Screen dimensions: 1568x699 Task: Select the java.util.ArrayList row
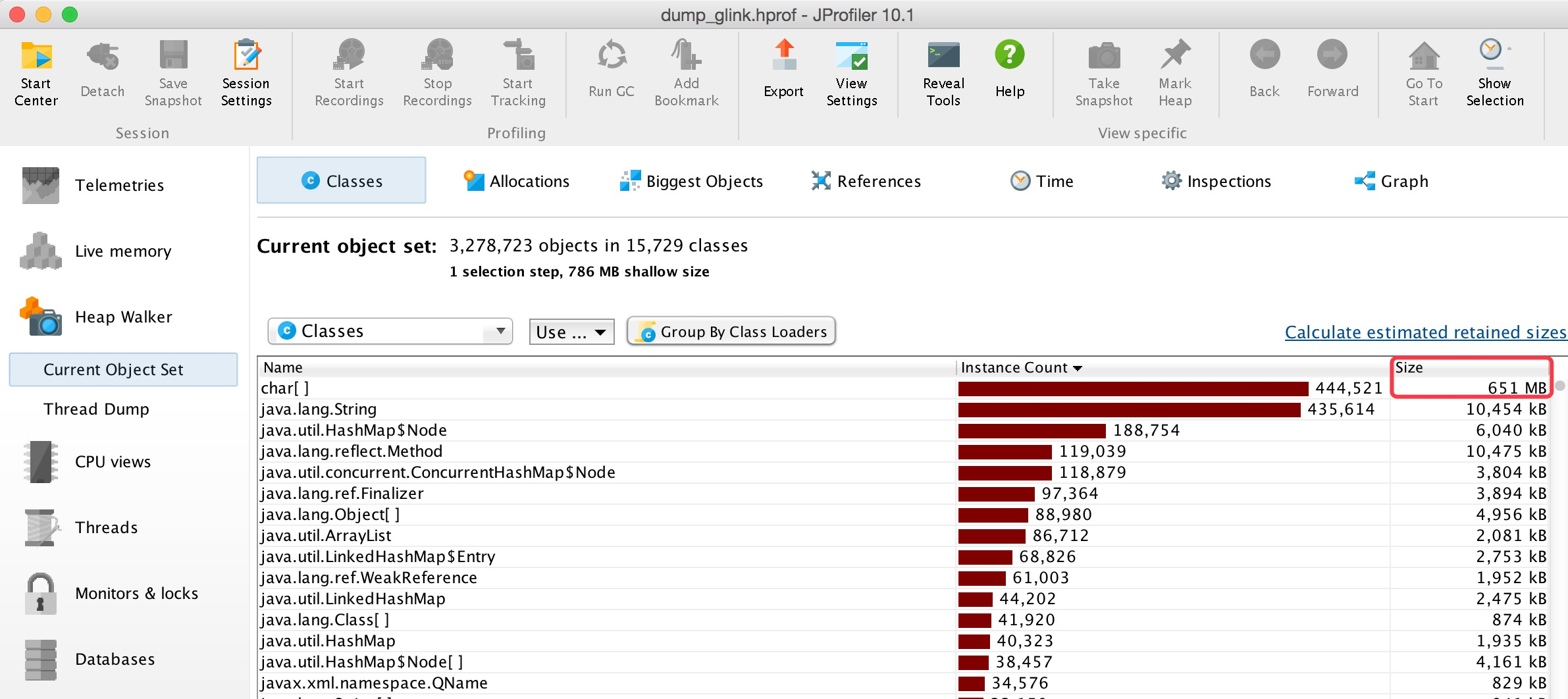pos(903,536)
